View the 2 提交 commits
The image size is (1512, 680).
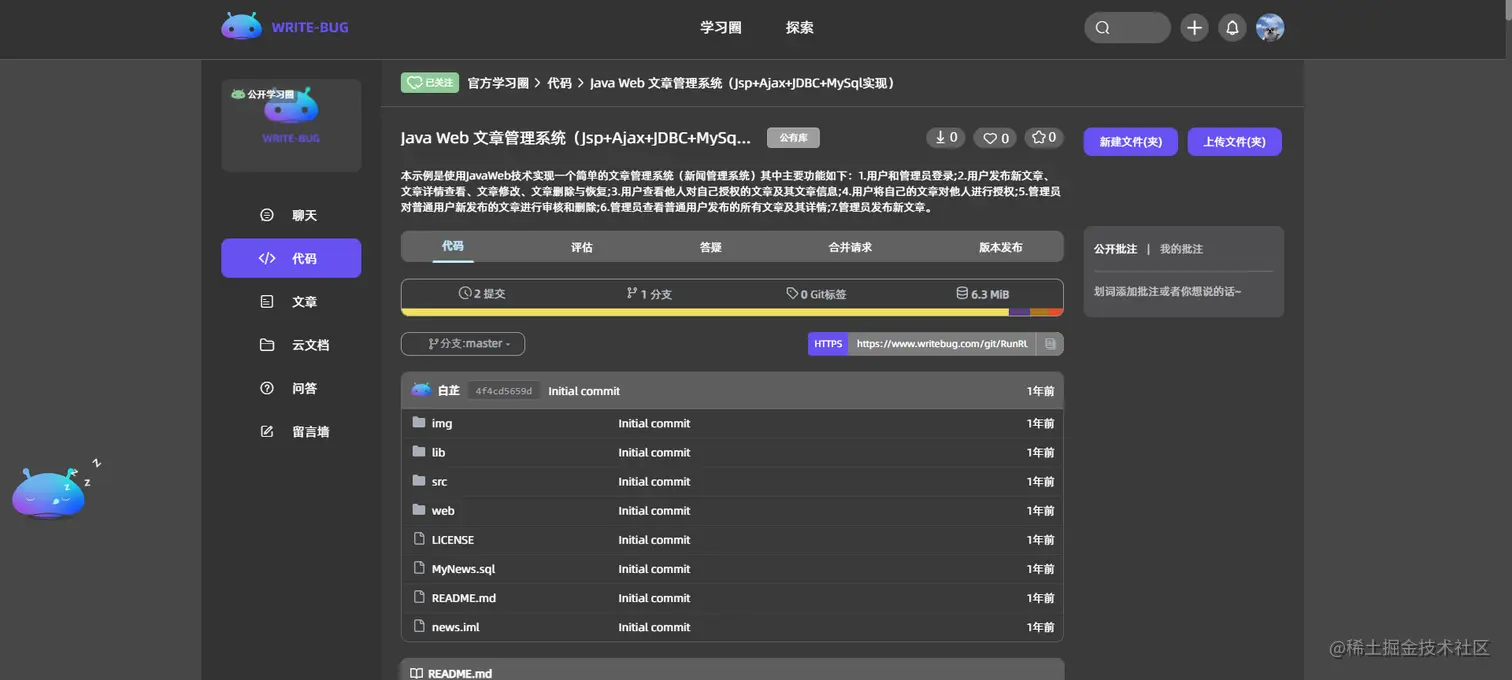[x=482, y=294]
